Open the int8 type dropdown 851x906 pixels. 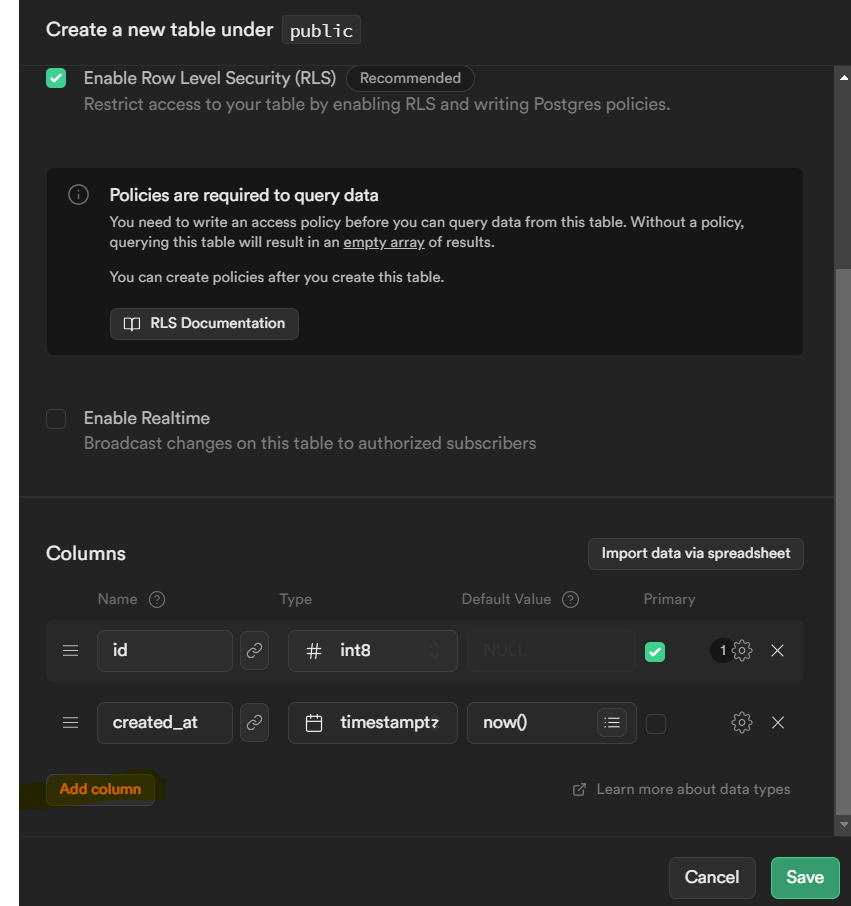[x=372, y=651]
